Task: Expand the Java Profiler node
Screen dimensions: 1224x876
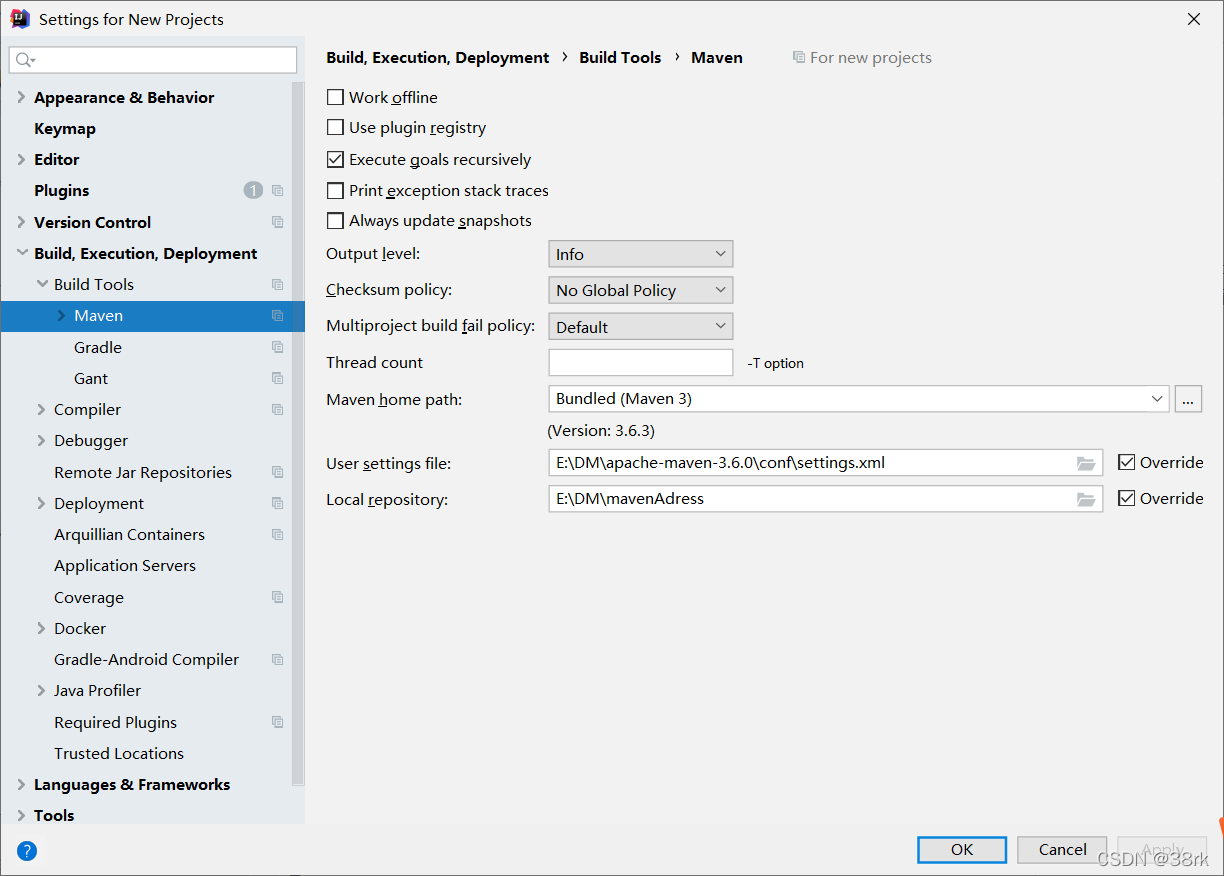Action: pyautogui.click(x=42, y=690)
